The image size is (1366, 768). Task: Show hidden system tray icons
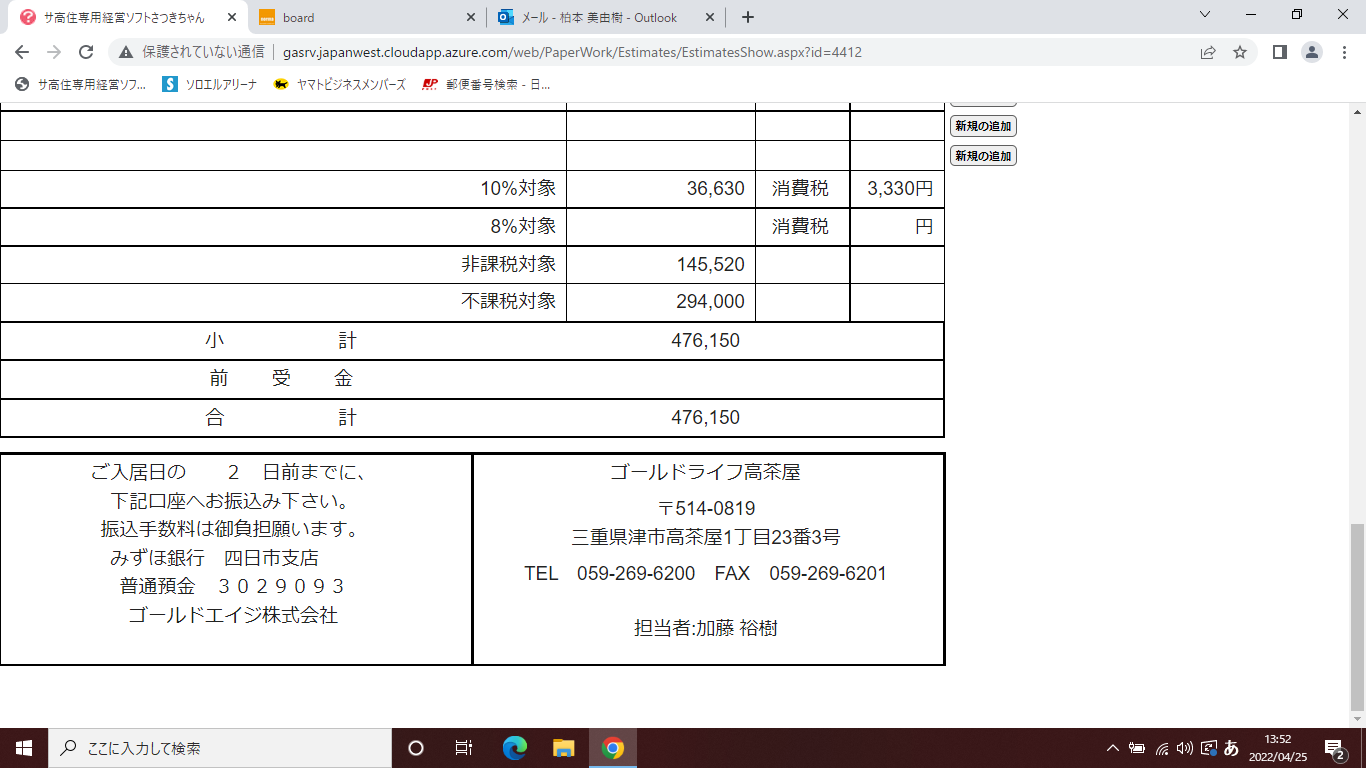pyautogui.click(x=1112, y=748)
